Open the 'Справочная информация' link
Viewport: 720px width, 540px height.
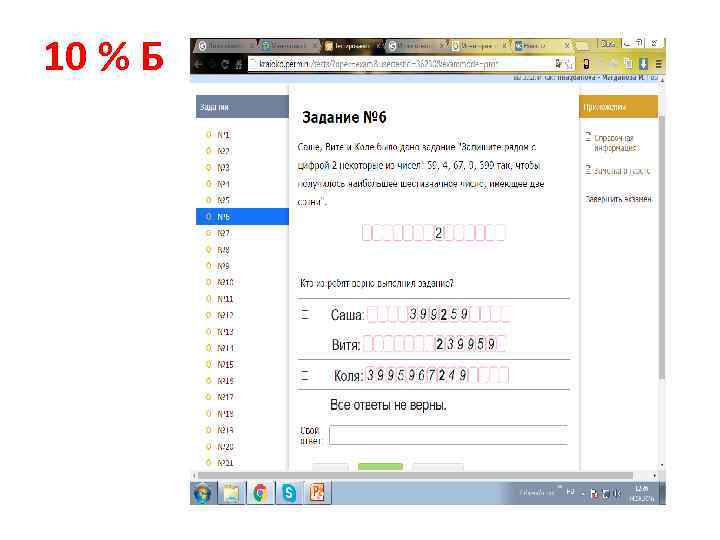[615, 143]
